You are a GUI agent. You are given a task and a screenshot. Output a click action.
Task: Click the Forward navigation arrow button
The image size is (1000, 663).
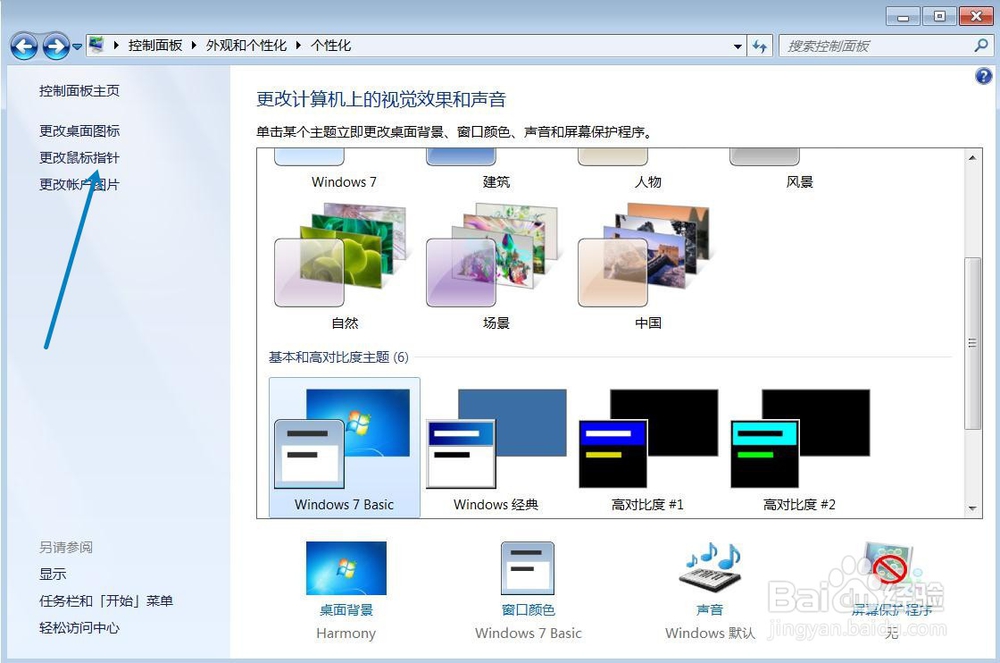click(x=56, y=46)
